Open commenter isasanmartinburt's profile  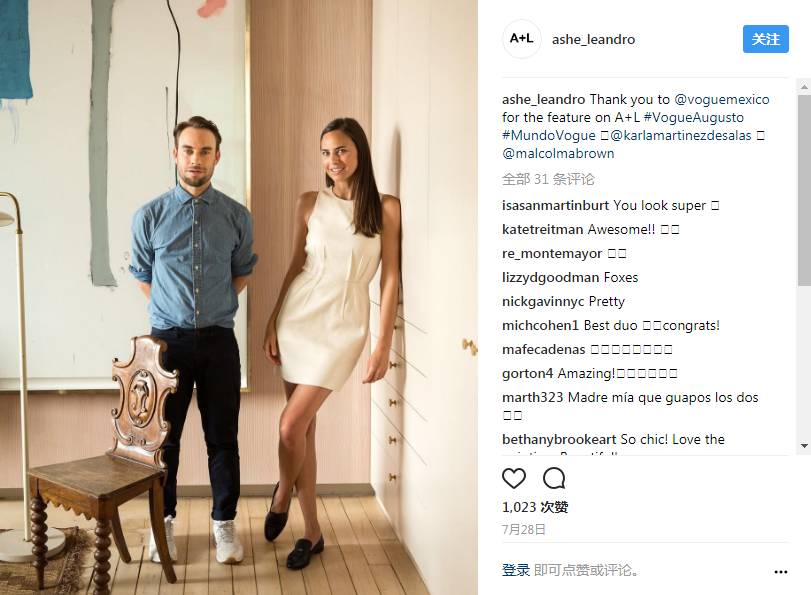[556, 205]
